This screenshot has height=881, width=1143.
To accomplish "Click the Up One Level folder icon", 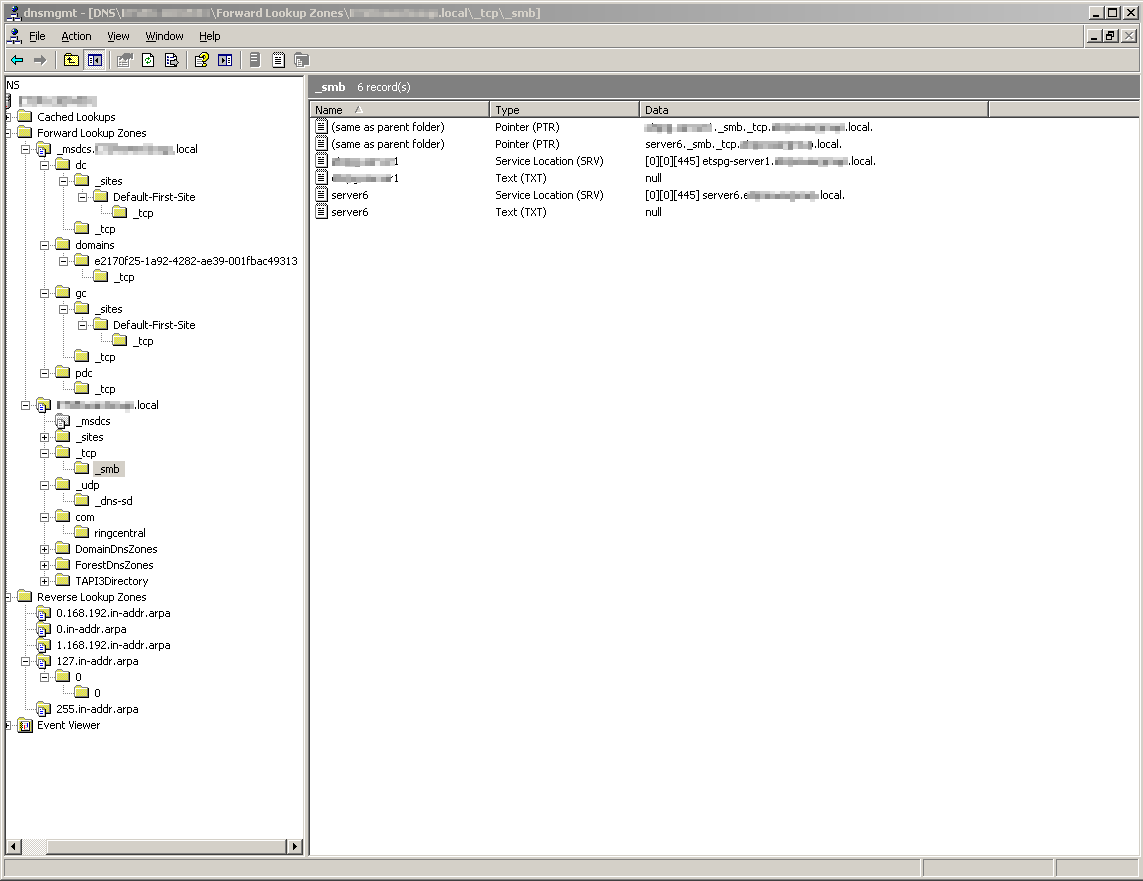I will (x=71, y=60).
